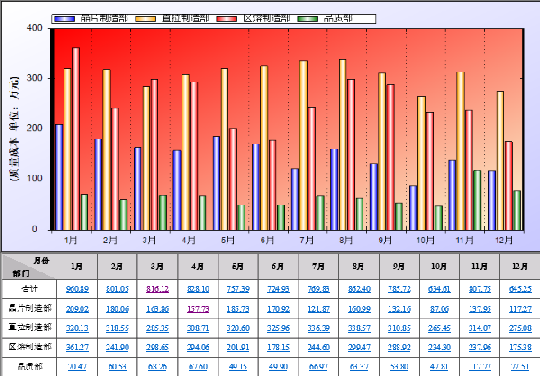Open the 合计 total link 769.85 for 7月

[319, 289]
